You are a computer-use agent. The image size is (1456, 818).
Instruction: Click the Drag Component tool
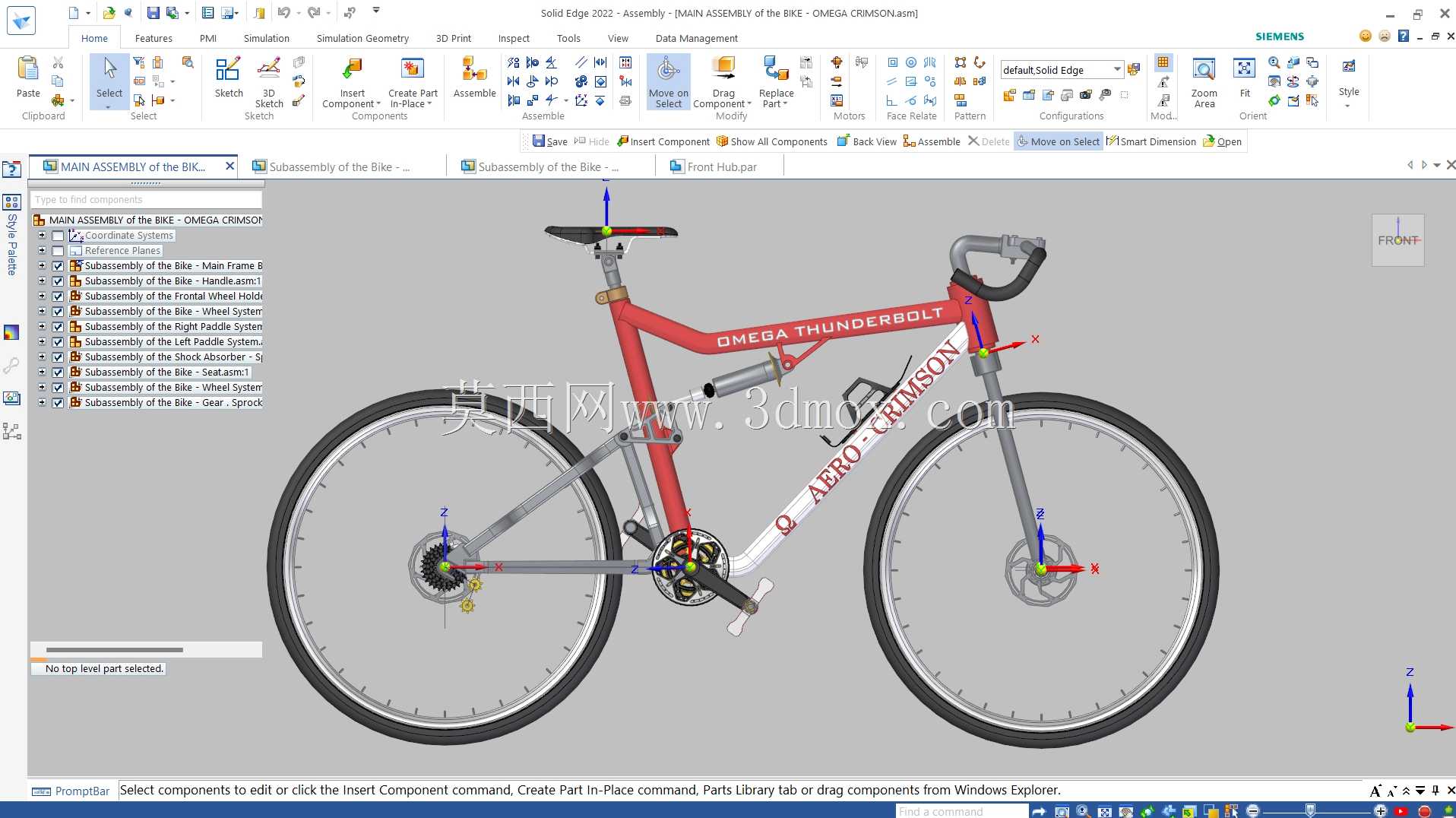coord(723,70)
